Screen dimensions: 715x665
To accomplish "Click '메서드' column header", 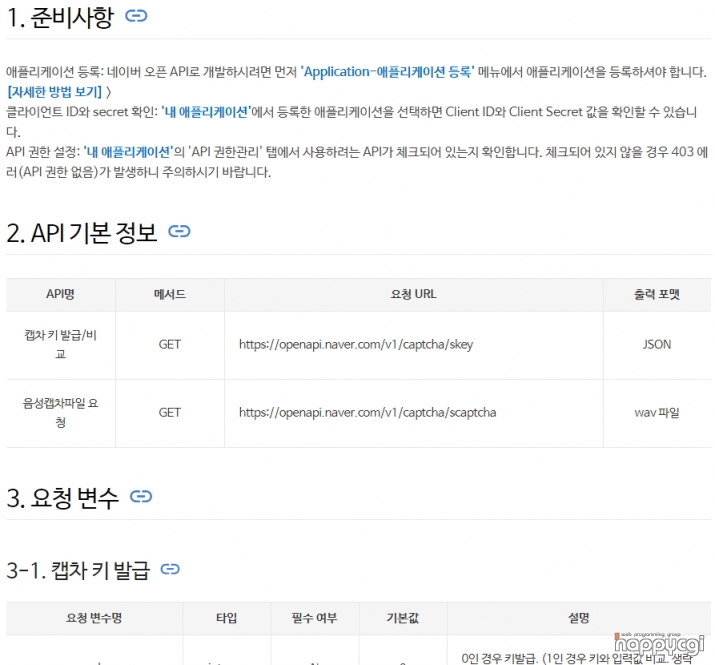I will pos(170,295).
